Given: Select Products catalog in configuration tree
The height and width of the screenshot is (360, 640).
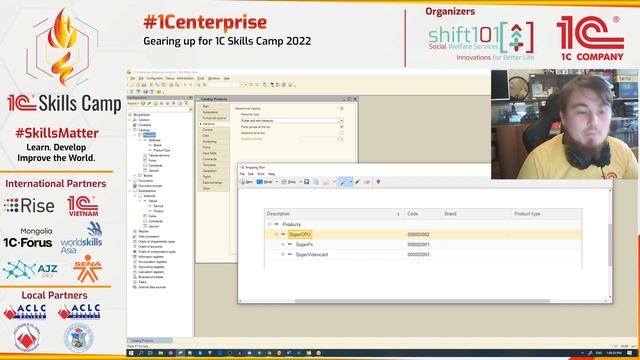Looking at the screenshot, I should coord(149,135).
